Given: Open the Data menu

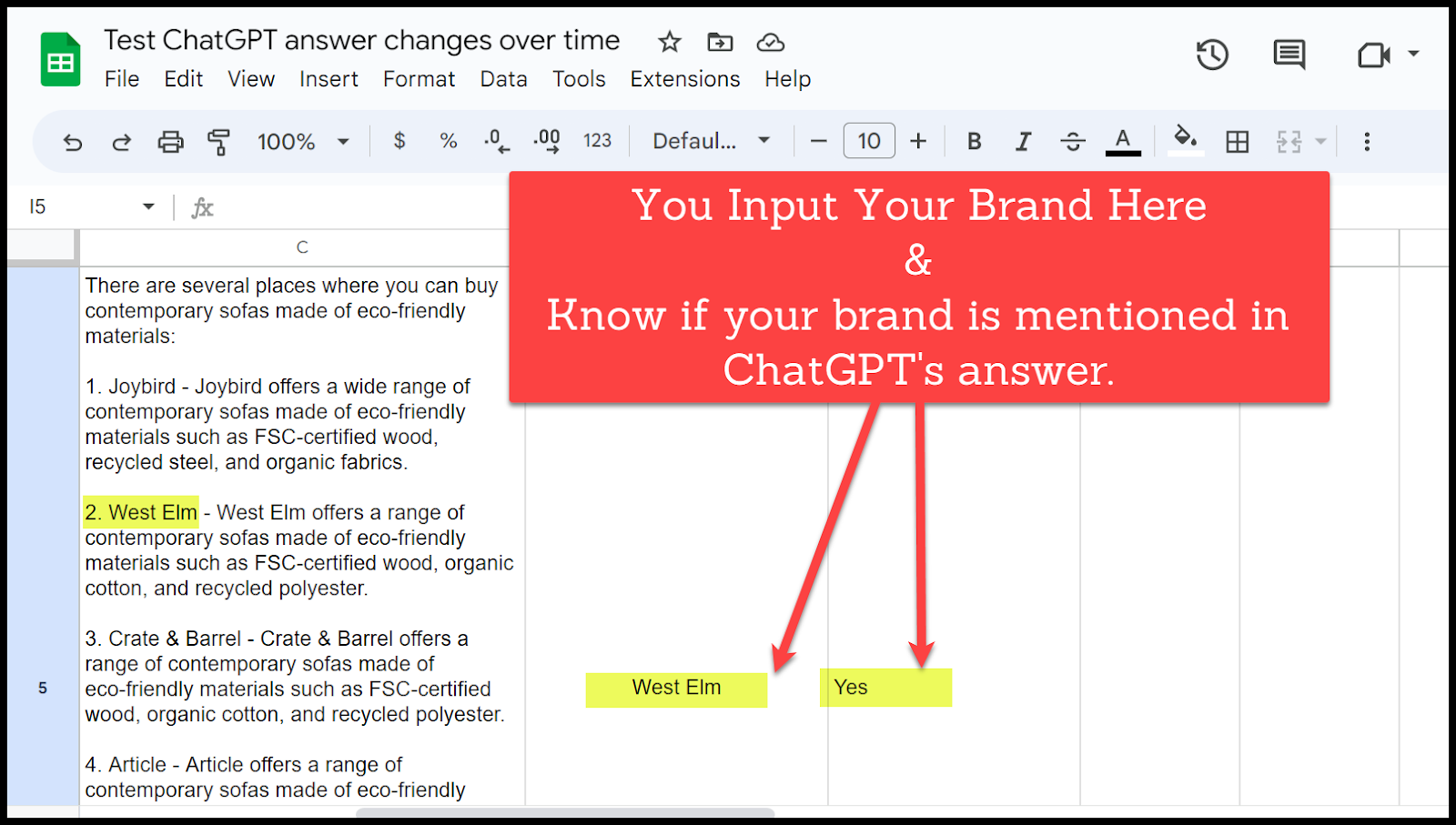Looking at the screenshot, I should pyautogui.click(x=503, y=79).
